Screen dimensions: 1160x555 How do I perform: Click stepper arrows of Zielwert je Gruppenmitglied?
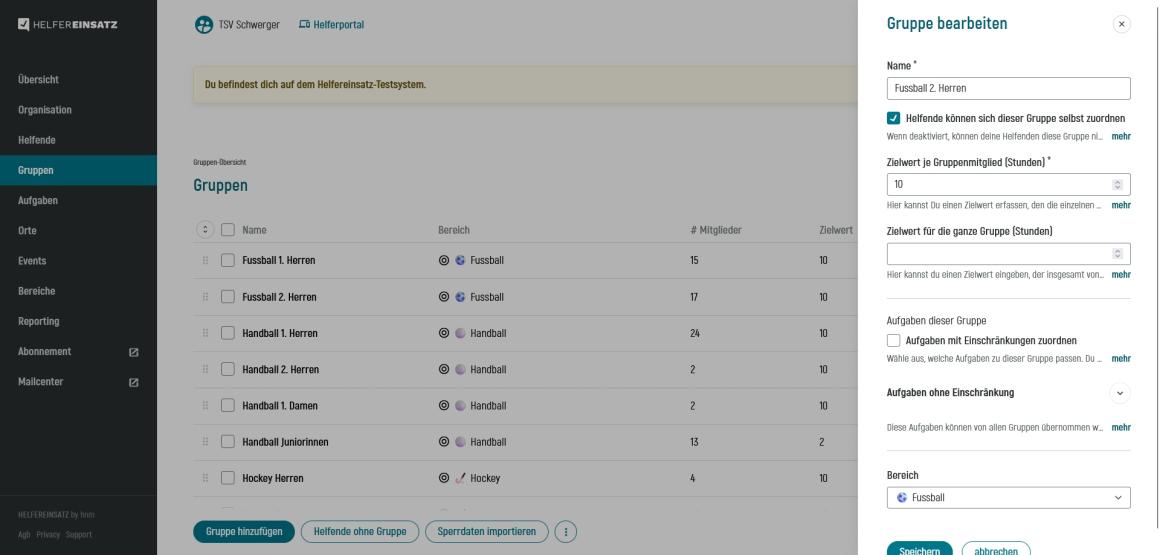pos(1118,185)
